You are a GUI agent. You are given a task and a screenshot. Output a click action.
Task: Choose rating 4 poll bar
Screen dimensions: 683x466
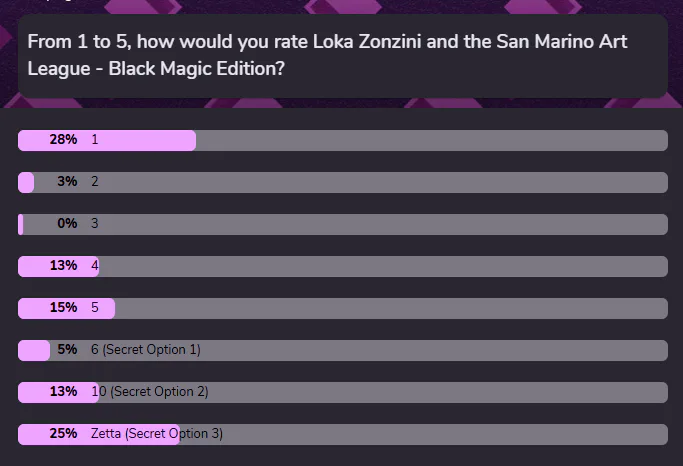(x=343, y=267)
